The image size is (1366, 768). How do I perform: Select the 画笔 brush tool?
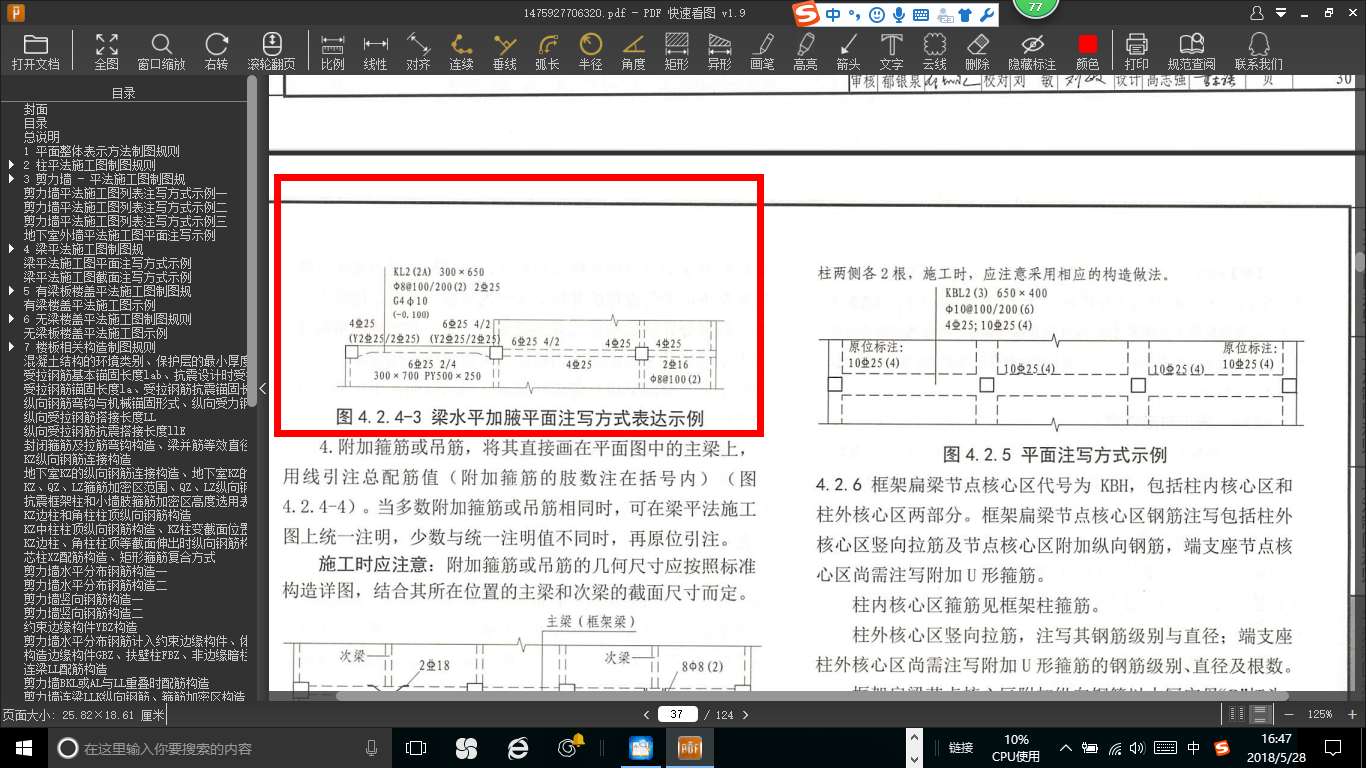[762, 51]
